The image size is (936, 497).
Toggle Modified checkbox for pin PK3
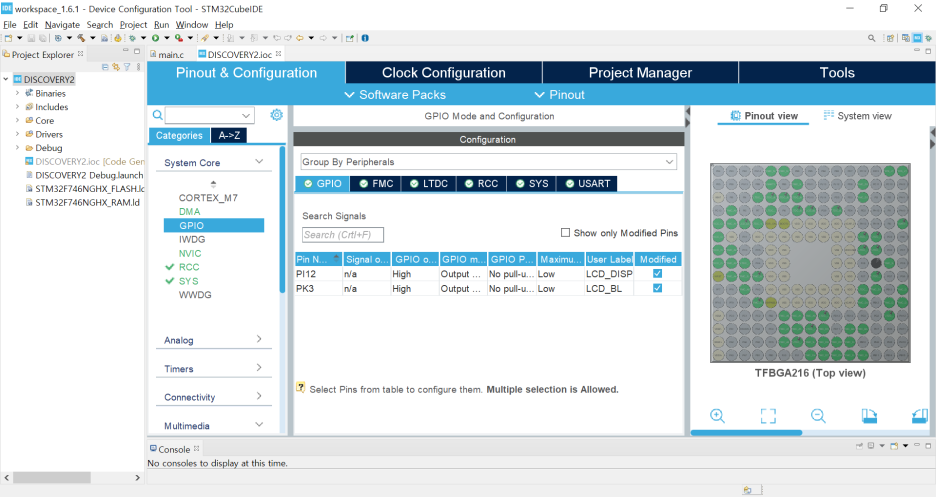657,288
